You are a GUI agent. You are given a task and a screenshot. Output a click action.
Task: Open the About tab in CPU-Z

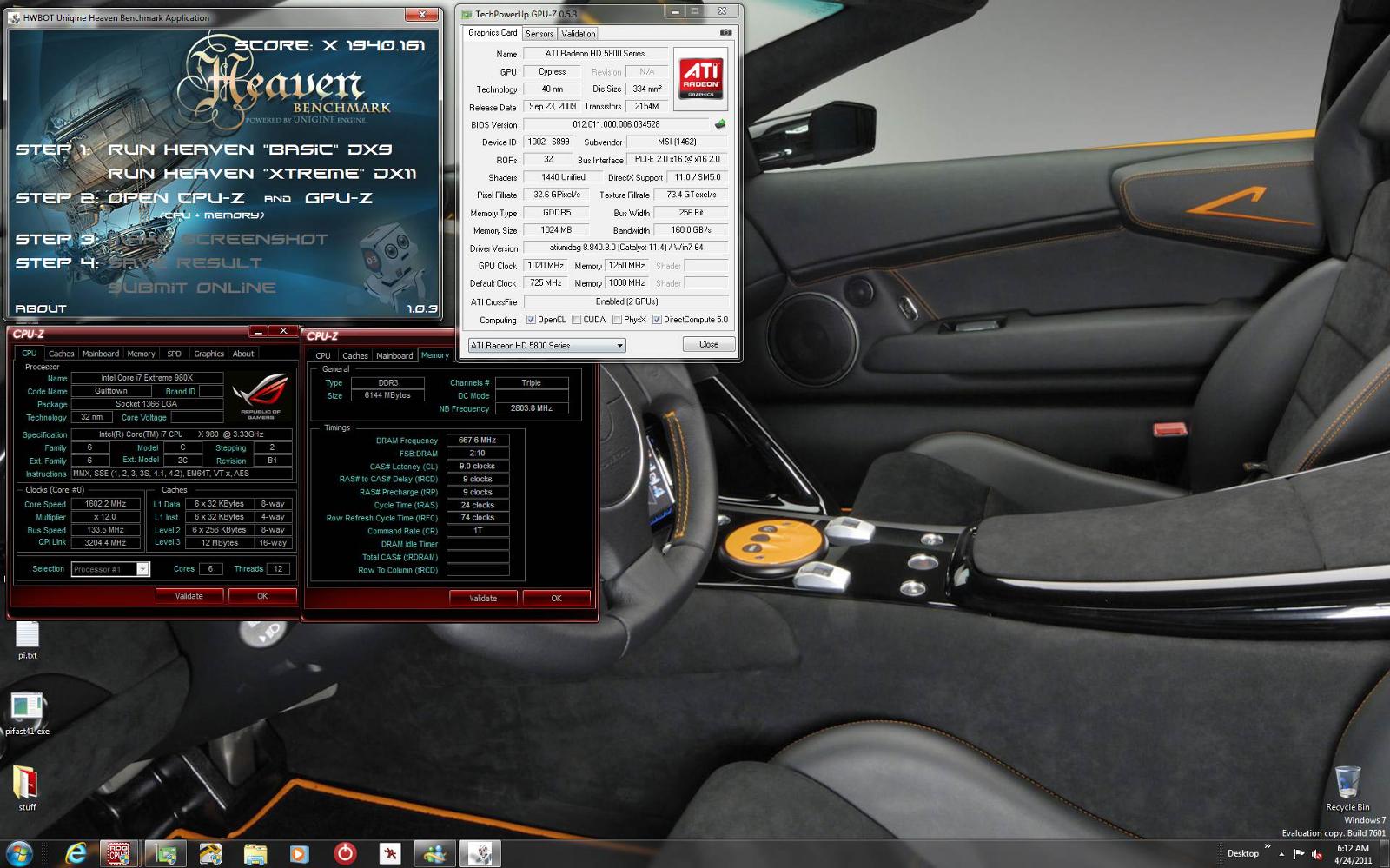point(243,354)
